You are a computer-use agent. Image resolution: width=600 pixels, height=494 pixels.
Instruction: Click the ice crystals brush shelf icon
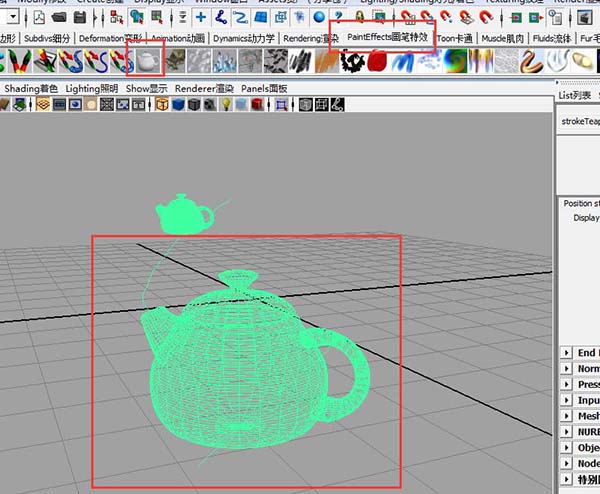(x=225, y=61)
